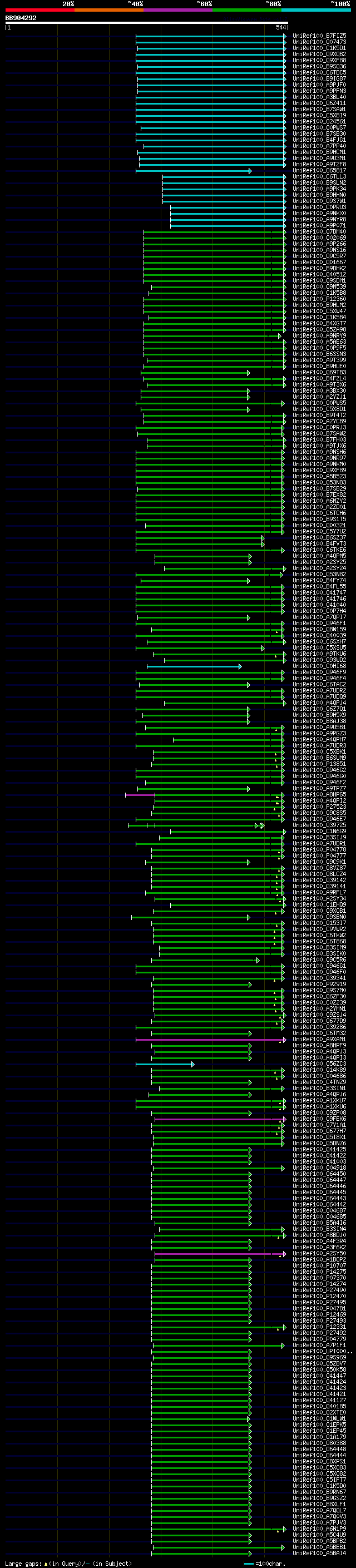Click the cyan alignment bar for UniRef100_C0HI68
The height and width of the screenshot is (1568, 356).
click(194, 666)
